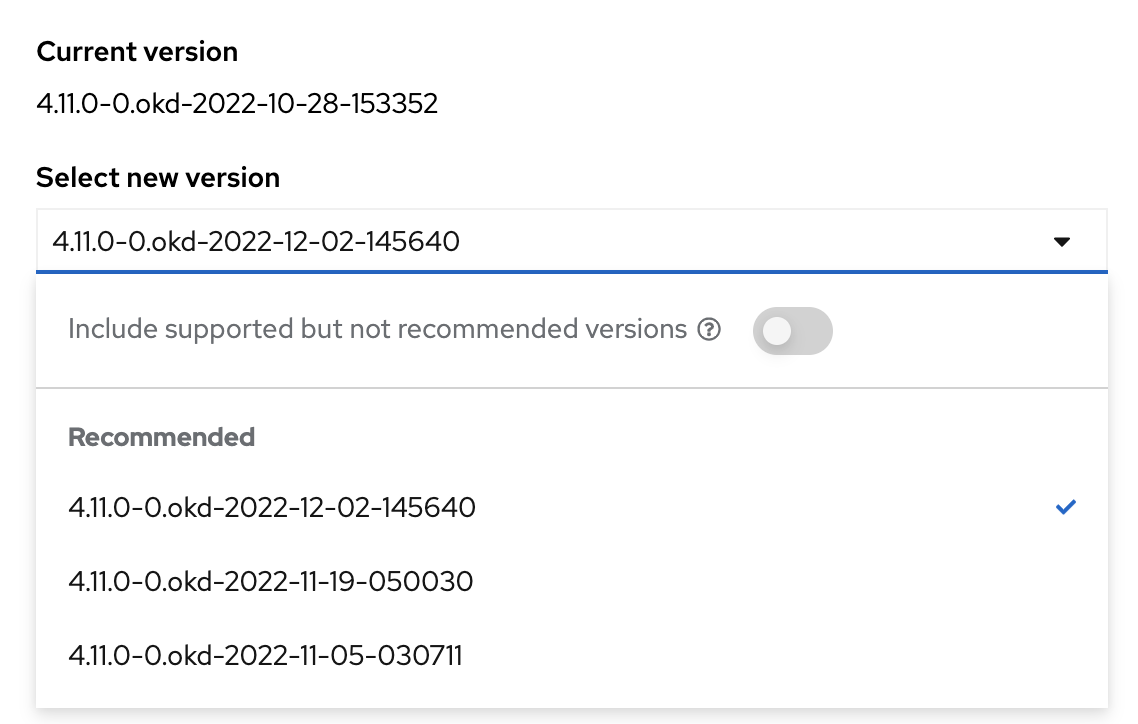The height and width of the screenshot is (724, 1138).
Task: Click the 'Current version' heading
Action: tap(137, 52)
